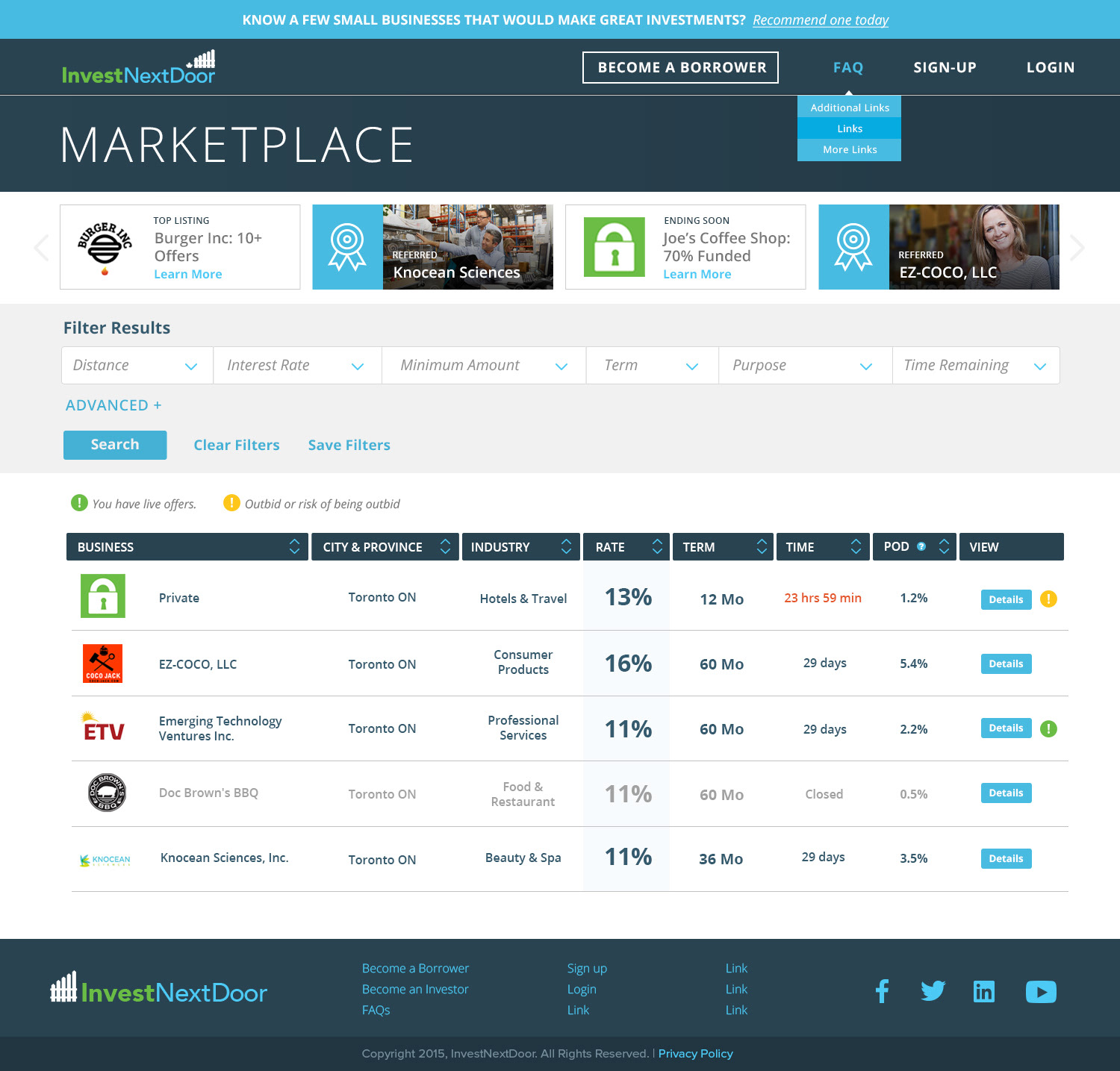Expand the Advanced filters section
The width and height of the screenshot is (1120, 1071).
[x=113, y=405]
